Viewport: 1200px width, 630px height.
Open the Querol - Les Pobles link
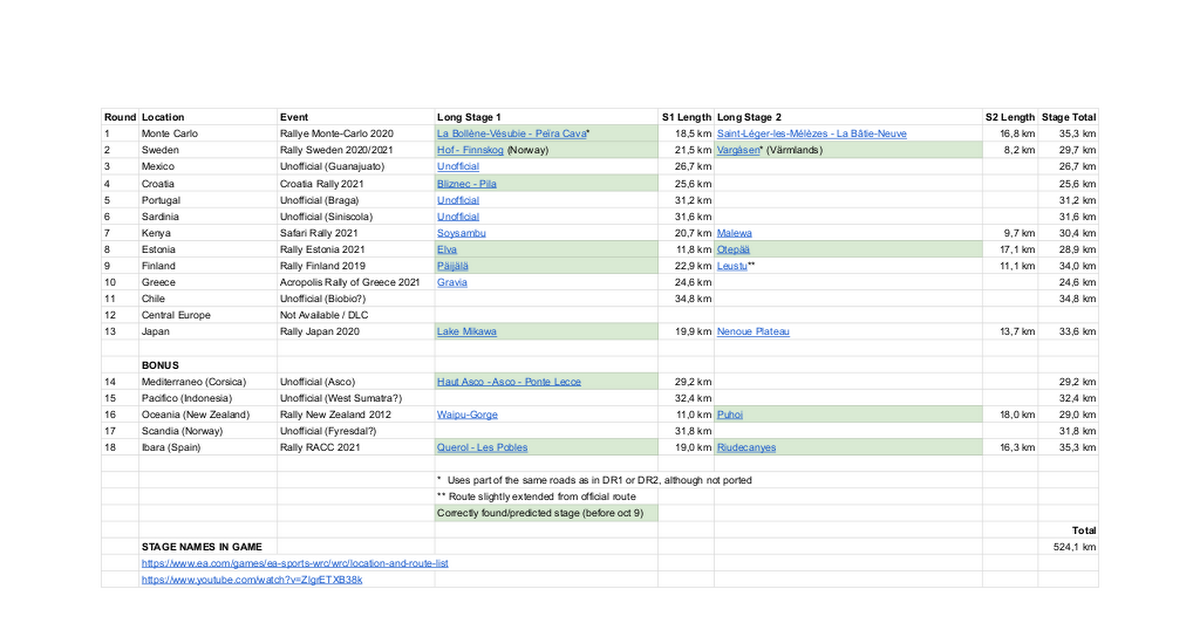pyautogui.click(x=482, y=448)
